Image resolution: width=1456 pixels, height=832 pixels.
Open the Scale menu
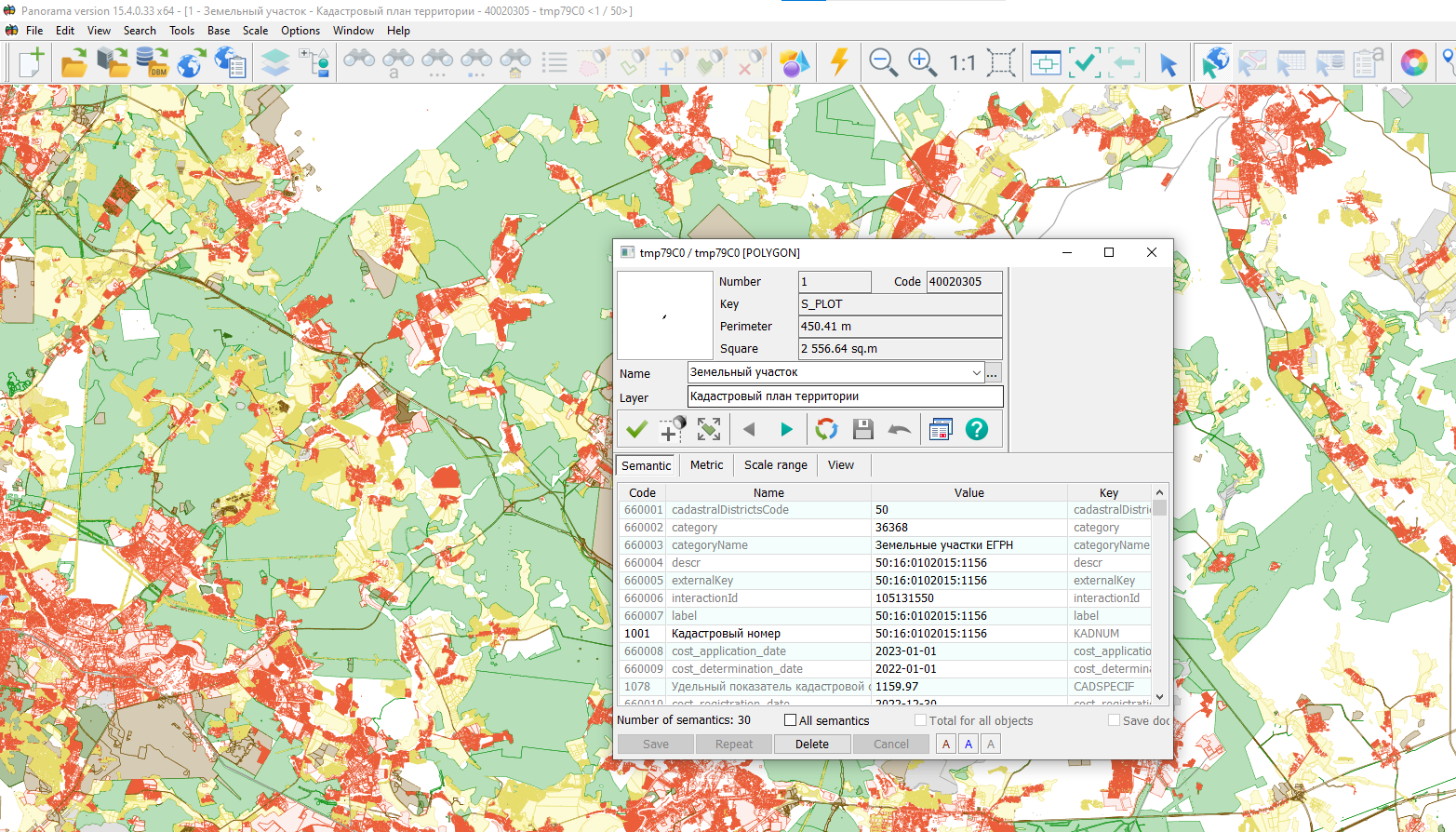tap(255, 31)
